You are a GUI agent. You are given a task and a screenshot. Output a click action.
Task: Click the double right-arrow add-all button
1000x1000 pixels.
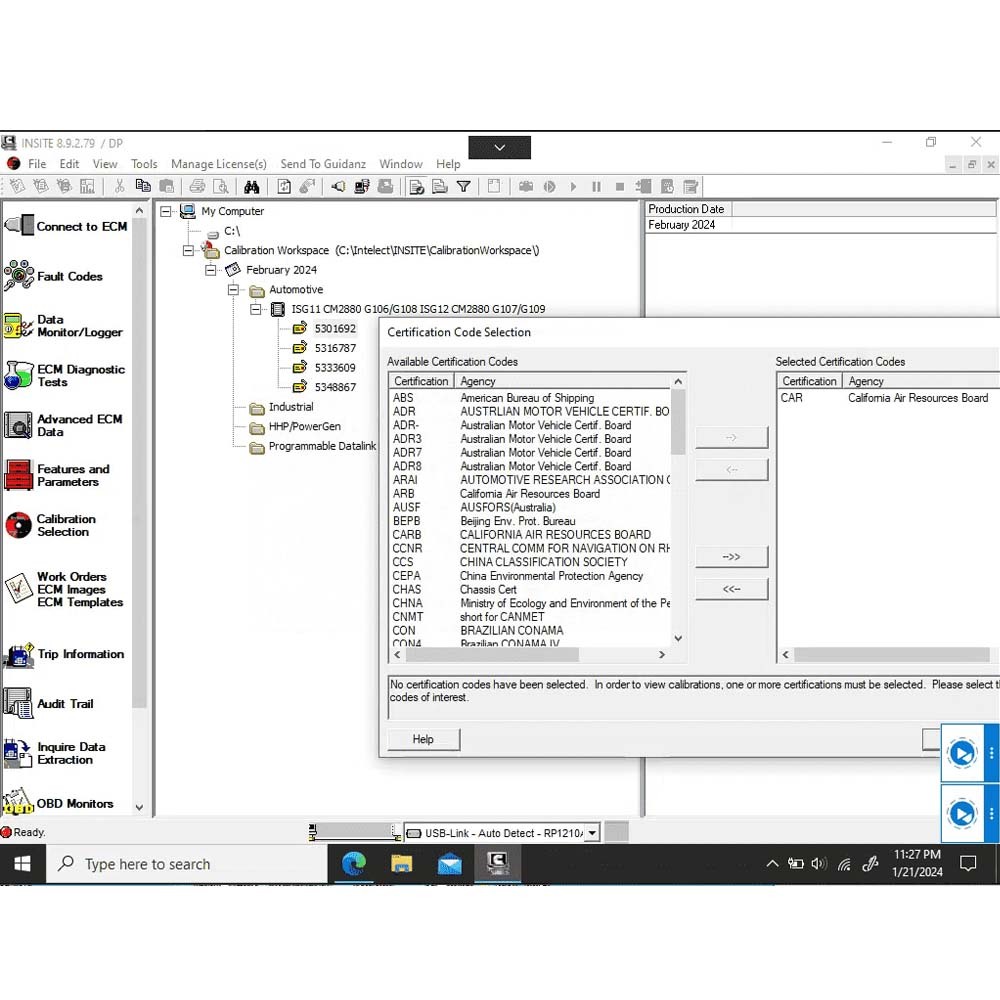[x=732, y=557]
